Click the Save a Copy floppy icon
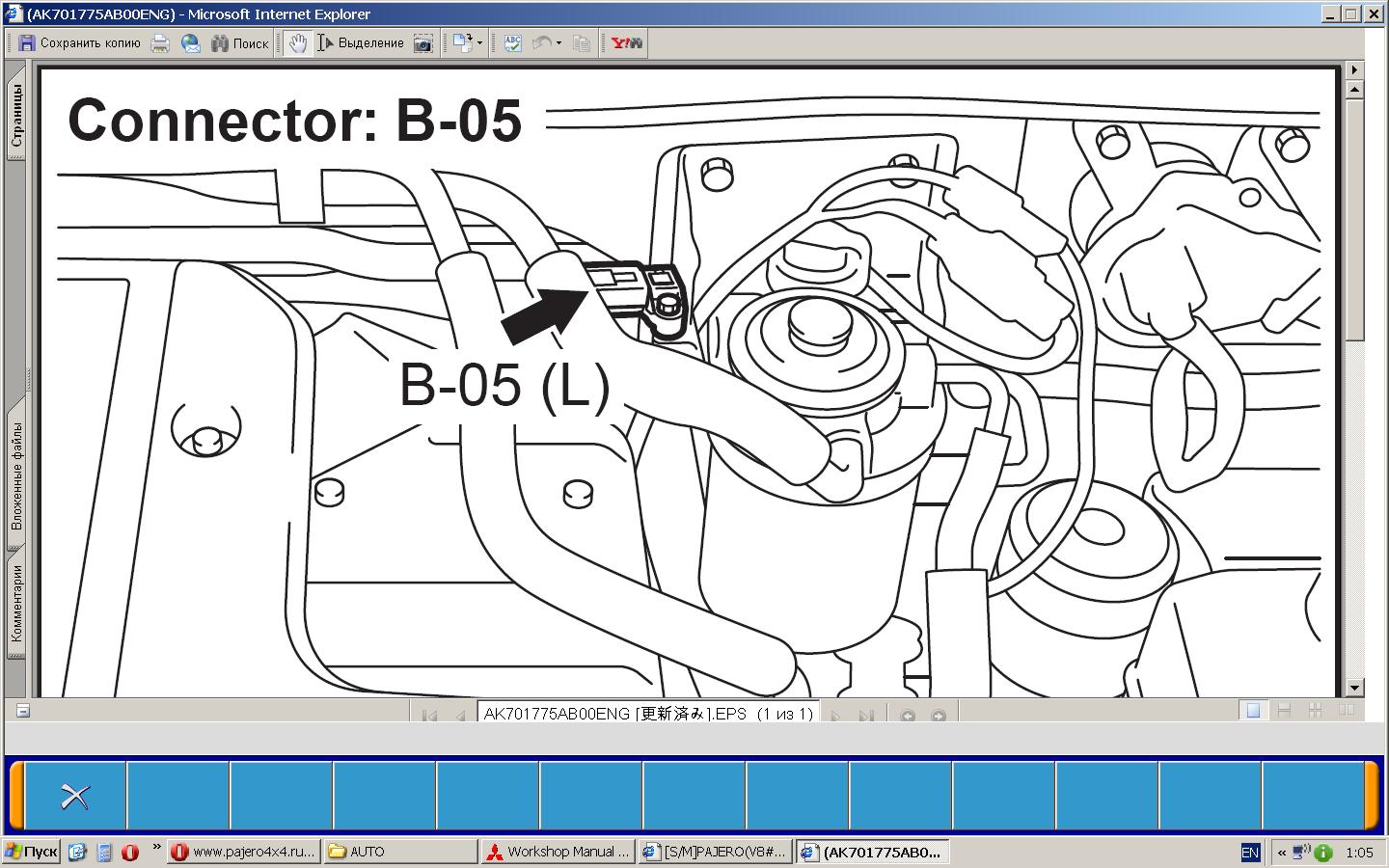 pyautogui.click(x=27, y=43)
